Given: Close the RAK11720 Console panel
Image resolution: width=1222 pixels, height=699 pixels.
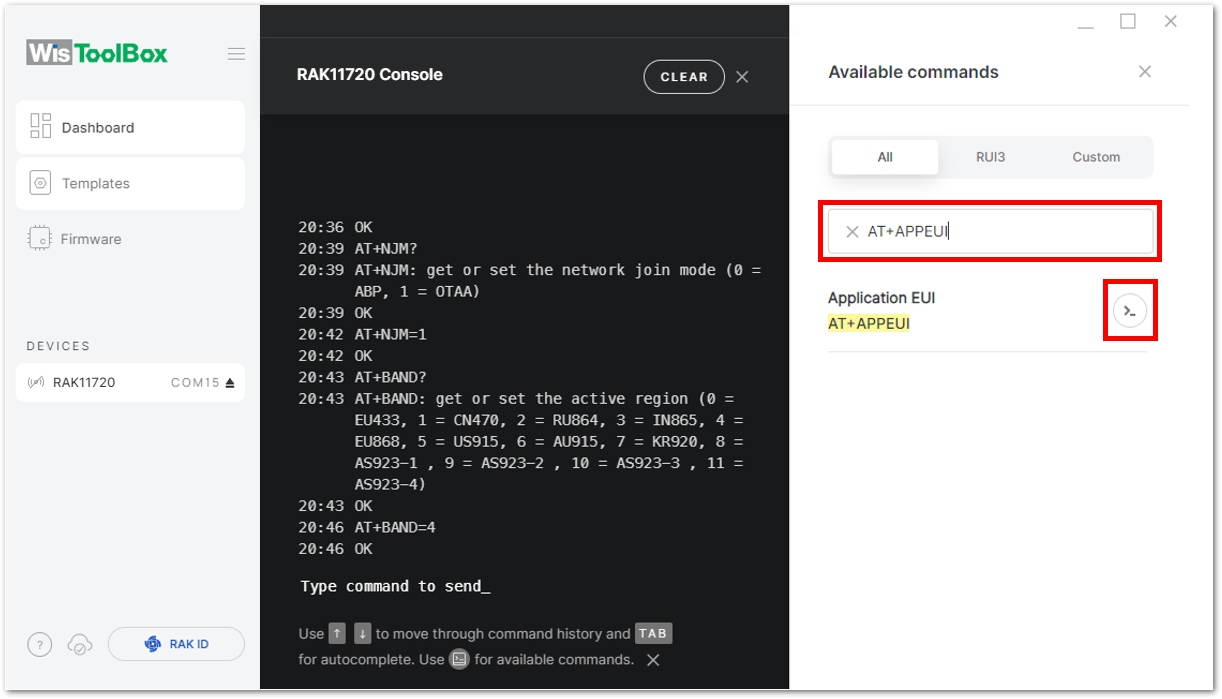Looking at the screenshot, I should pos(742,77).
